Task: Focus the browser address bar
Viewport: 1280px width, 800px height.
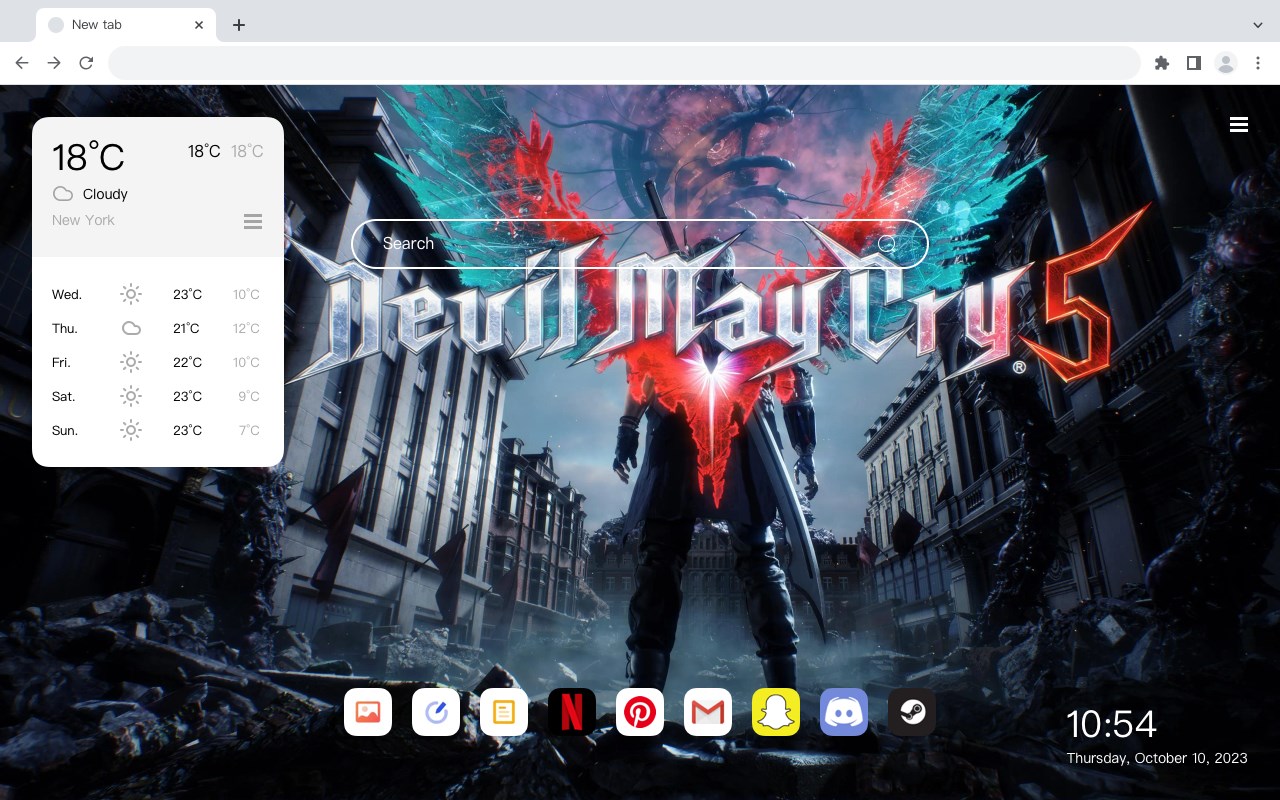Action: tap(624, 63)
